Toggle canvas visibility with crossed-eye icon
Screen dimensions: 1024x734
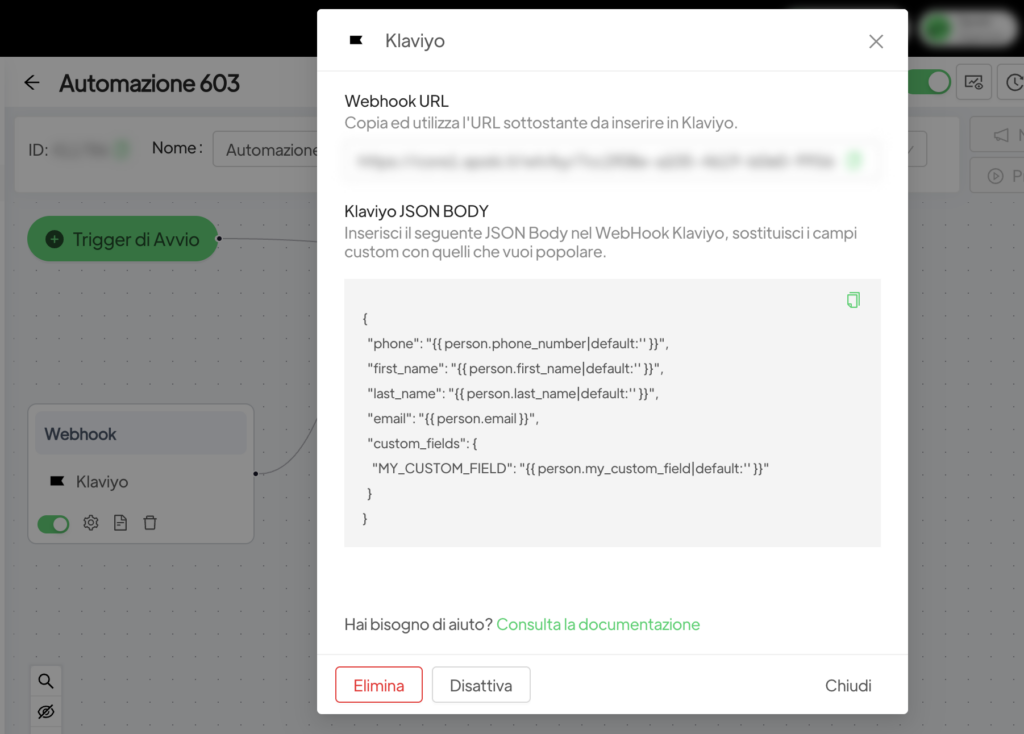tap(46, 712)
